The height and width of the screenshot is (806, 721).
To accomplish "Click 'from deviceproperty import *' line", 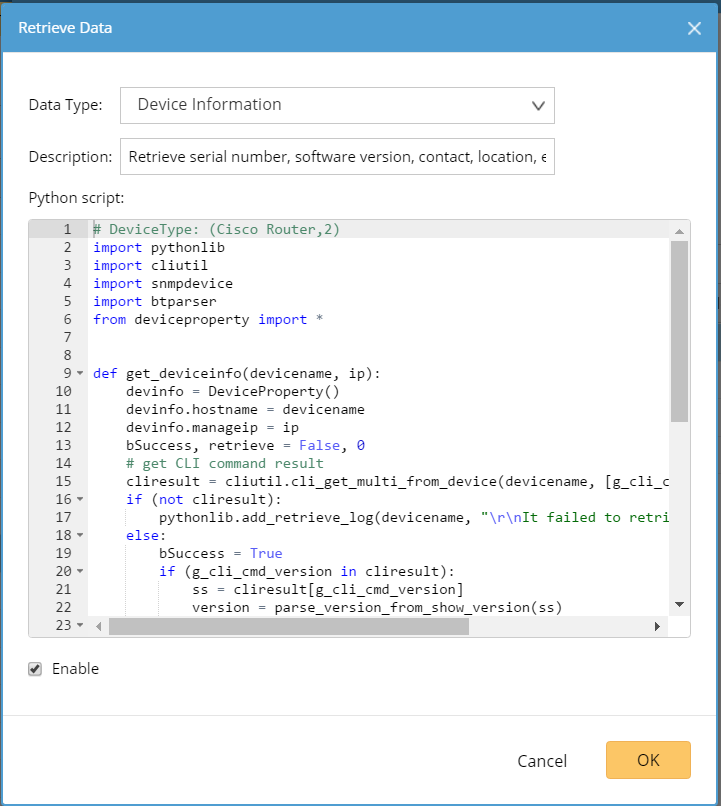I will (208, 319).
